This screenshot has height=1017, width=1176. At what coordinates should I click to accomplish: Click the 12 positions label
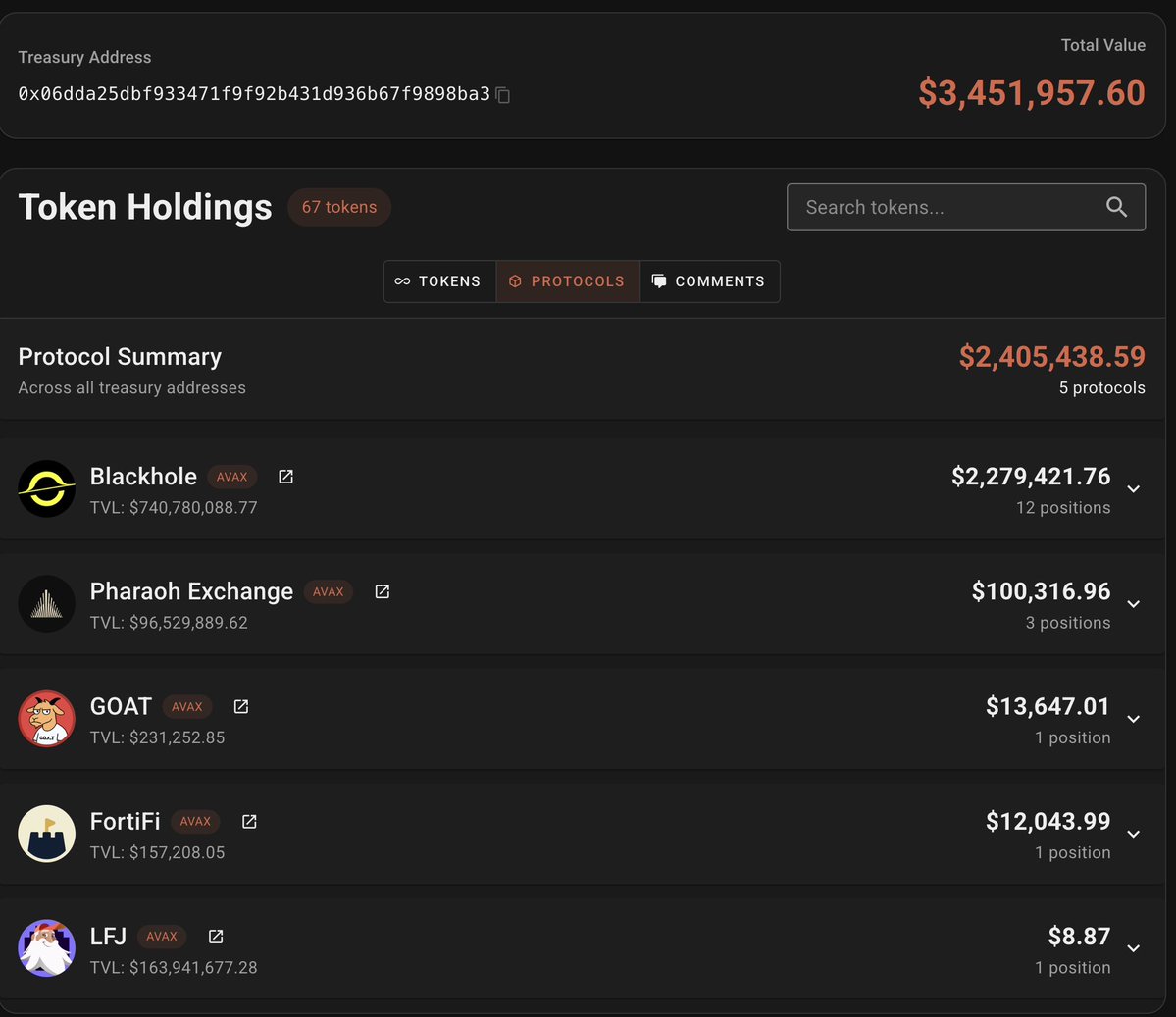tap(1063, 508)
